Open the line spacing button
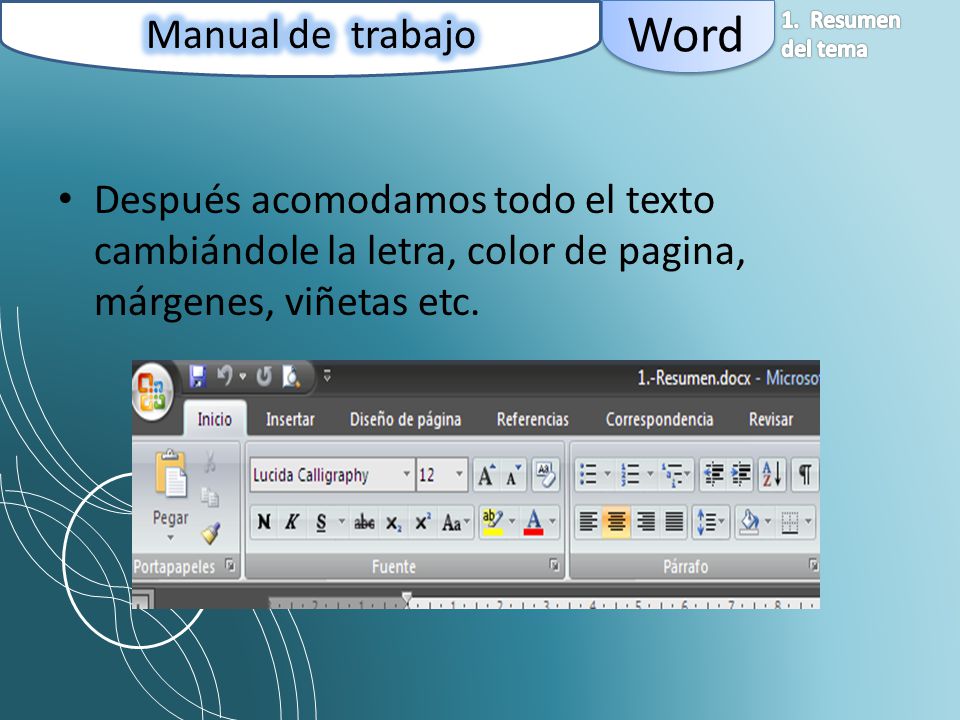 point(710,522)
